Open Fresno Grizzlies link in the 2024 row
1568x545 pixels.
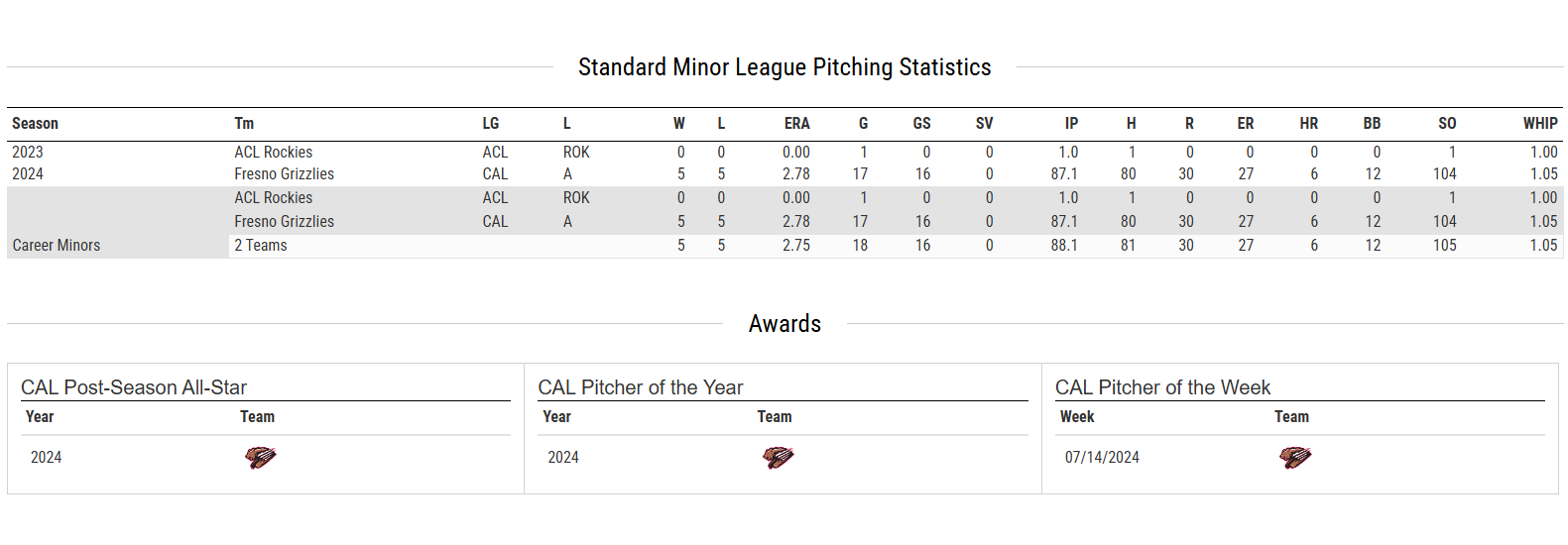[x=285, y=174]
